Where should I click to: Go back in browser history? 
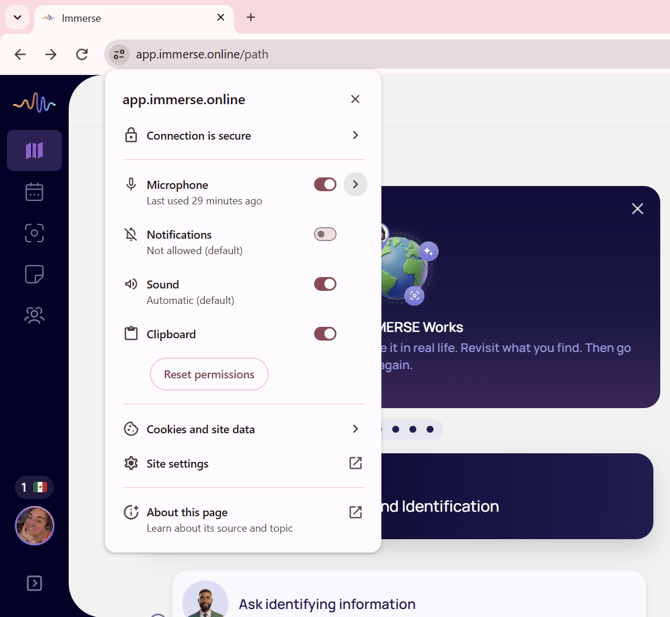click(x=20, y=54)
